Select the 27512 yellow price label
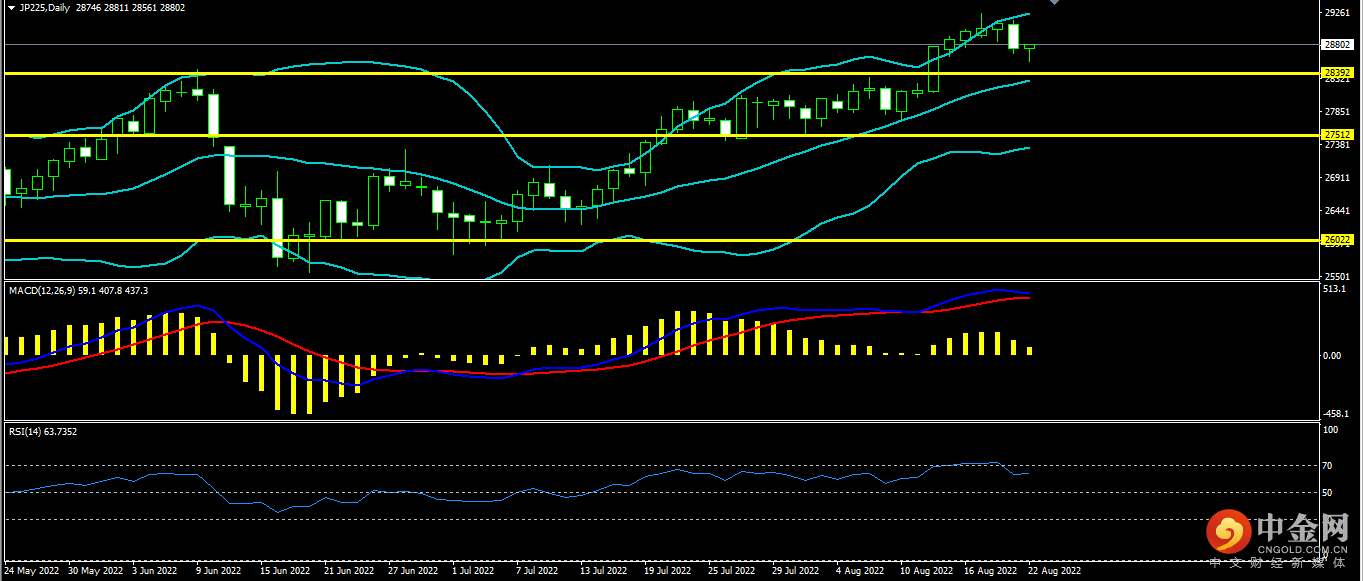Screen dimensions: 1363x581 1337,135
